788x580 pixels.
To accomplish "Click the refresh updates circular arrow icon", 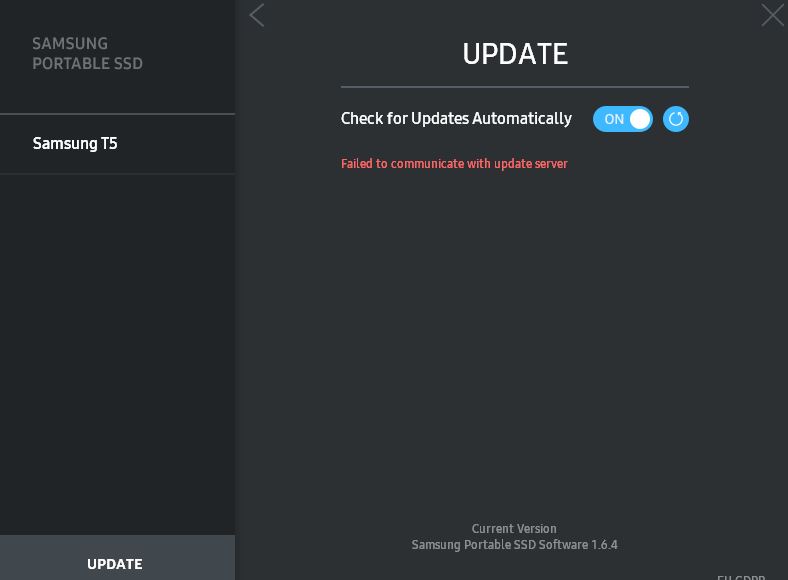I will pos(676,119).
